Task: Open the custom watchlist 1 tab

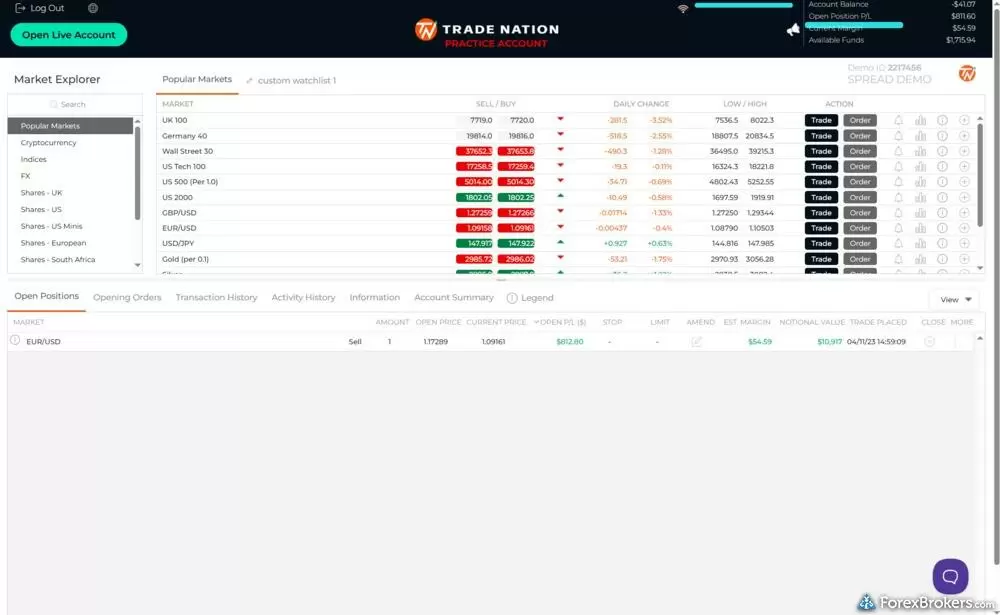Action: pyautogui.click(x=297, y=80)
